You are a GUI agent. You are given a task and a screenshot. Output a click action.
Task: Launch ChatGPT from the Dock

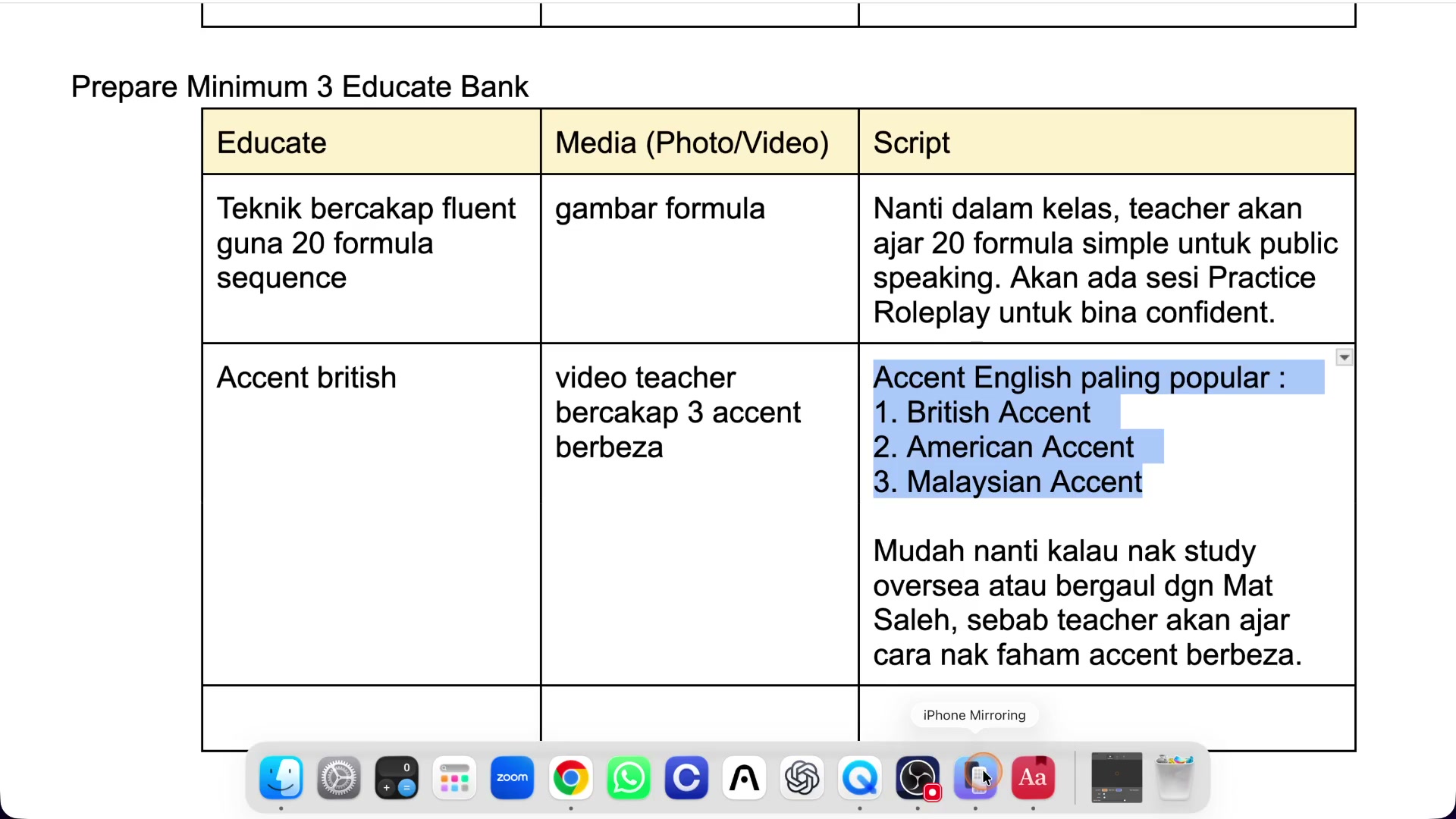click(802, 777)
